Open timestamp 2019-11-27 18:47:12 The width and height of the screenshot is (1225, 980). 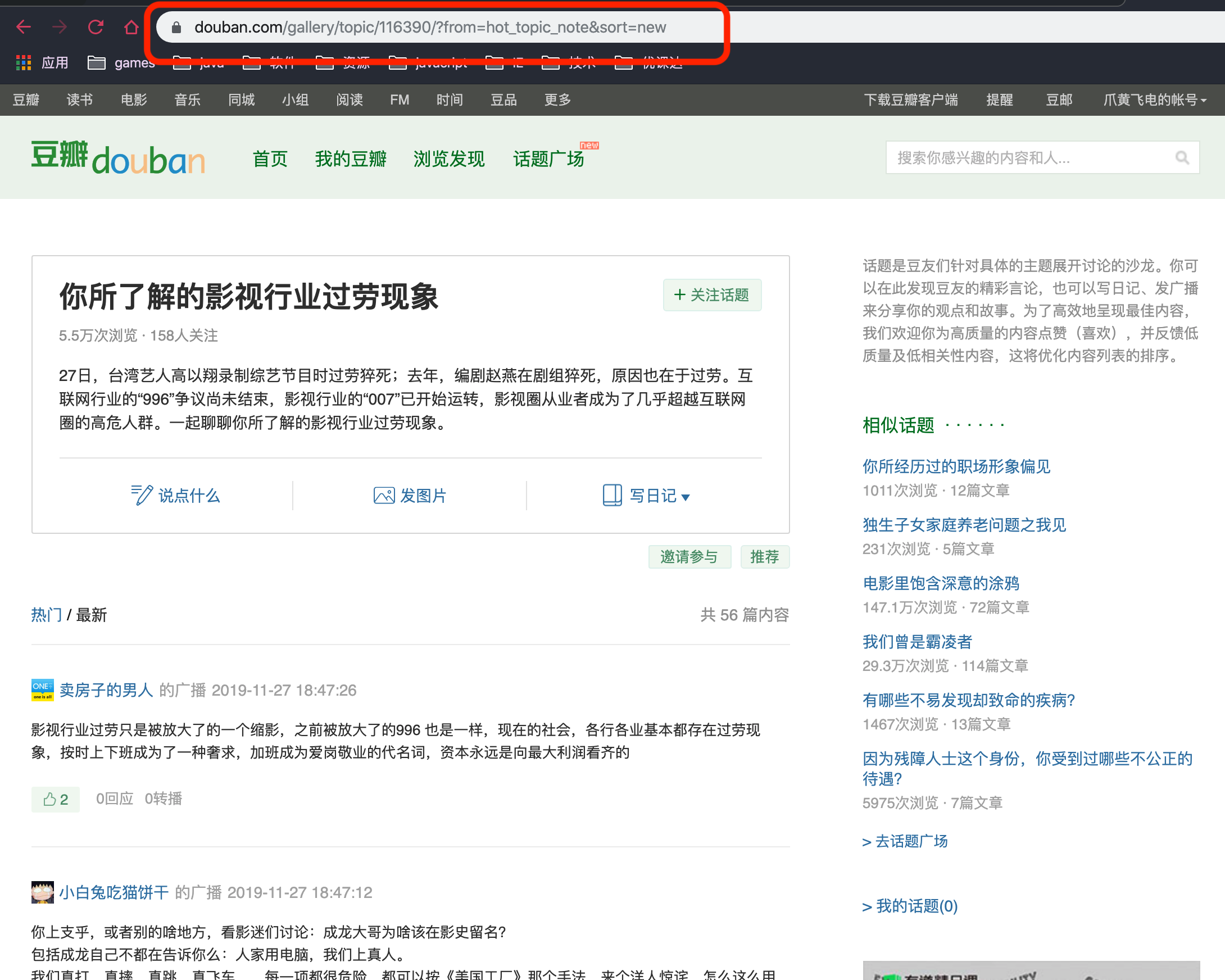300,892
